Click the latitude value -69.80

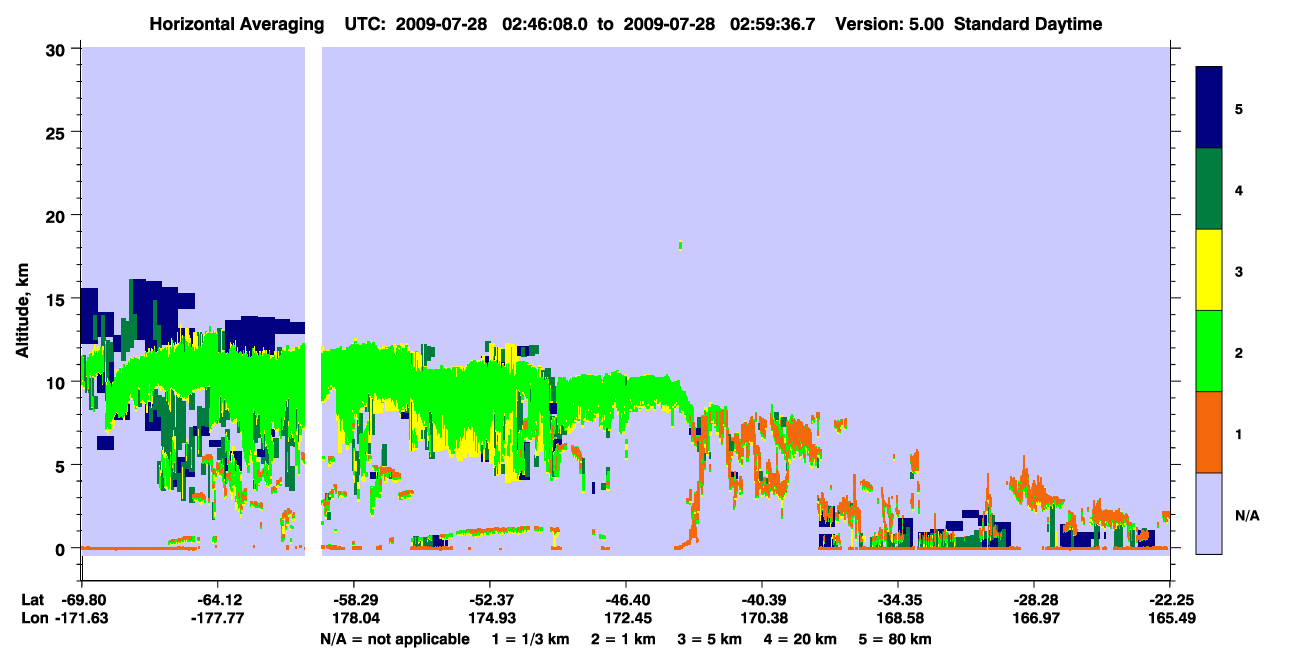(82, 600)
